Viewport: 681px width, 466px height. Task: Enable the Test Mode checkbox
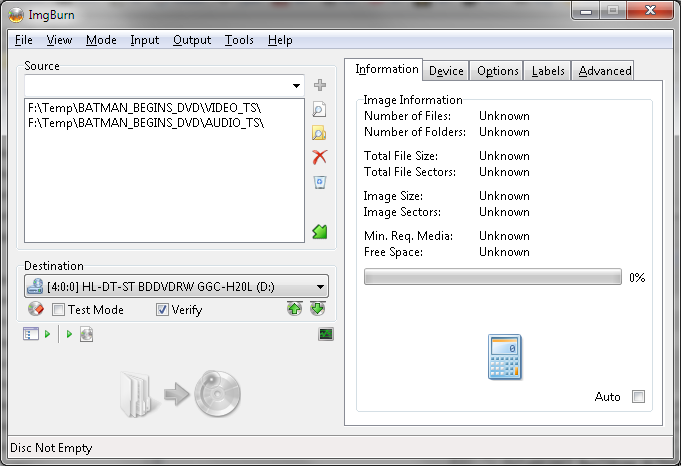point(58,310)
